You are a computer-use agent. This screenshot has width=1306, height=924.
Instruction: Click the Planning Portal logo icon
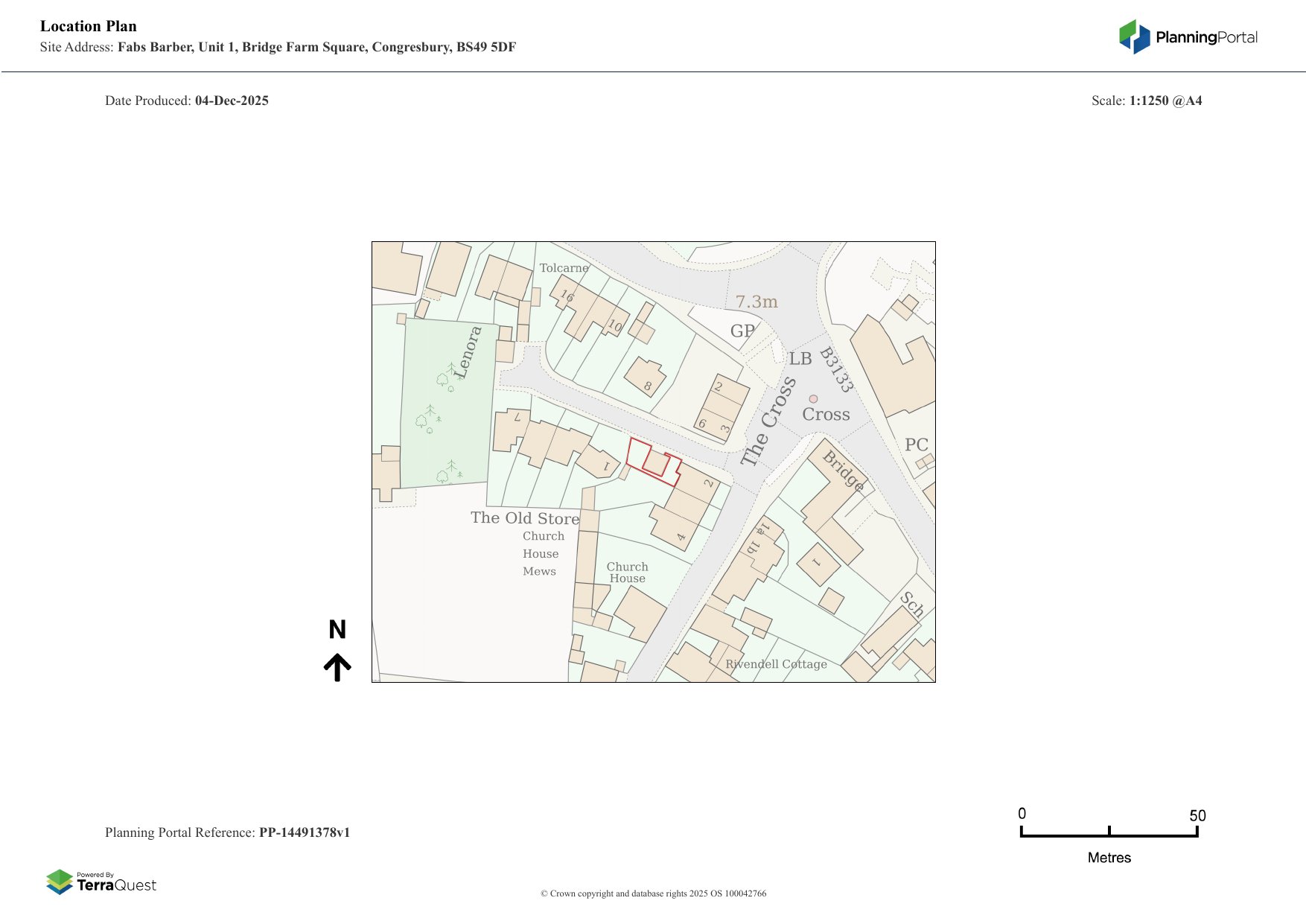pos(1134,36)
